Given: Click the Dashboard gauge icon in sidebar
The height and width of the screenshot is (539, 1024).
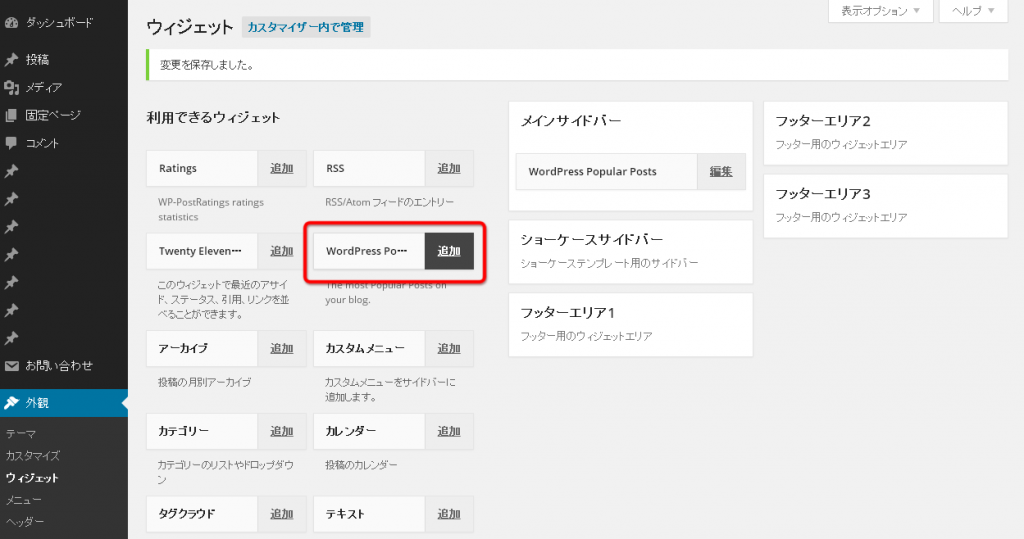Looking at the screenshot, I should (x=12, y=21).
